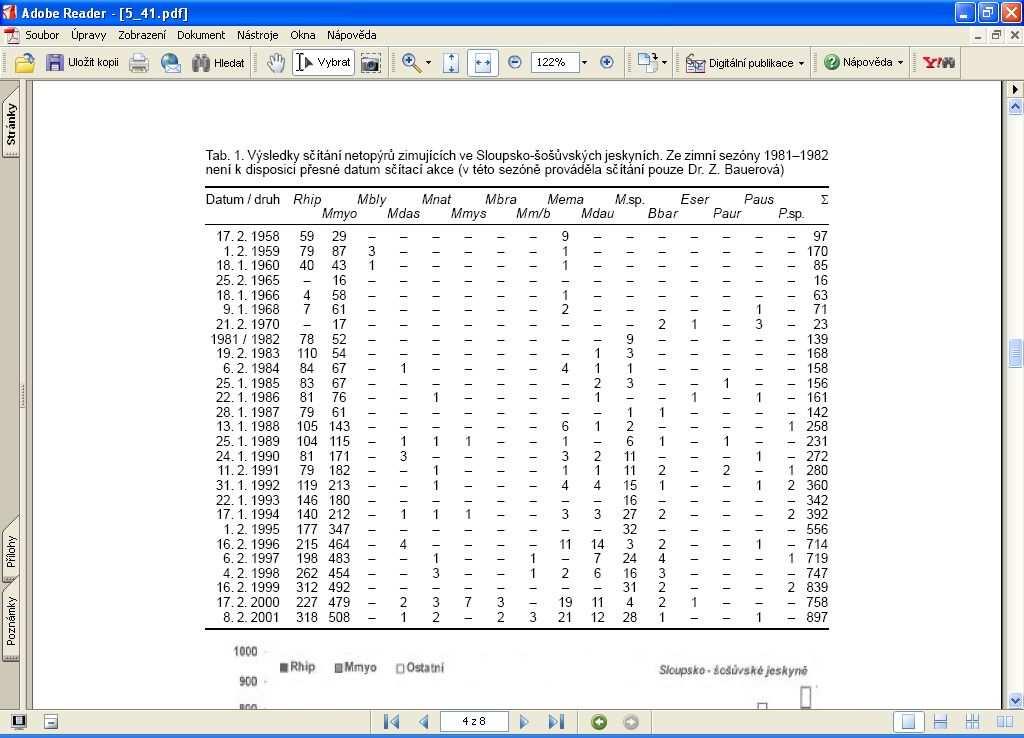Open the Nástroje menu
The height and width of the screenshot is (738, 1024).
click(257, 35)
